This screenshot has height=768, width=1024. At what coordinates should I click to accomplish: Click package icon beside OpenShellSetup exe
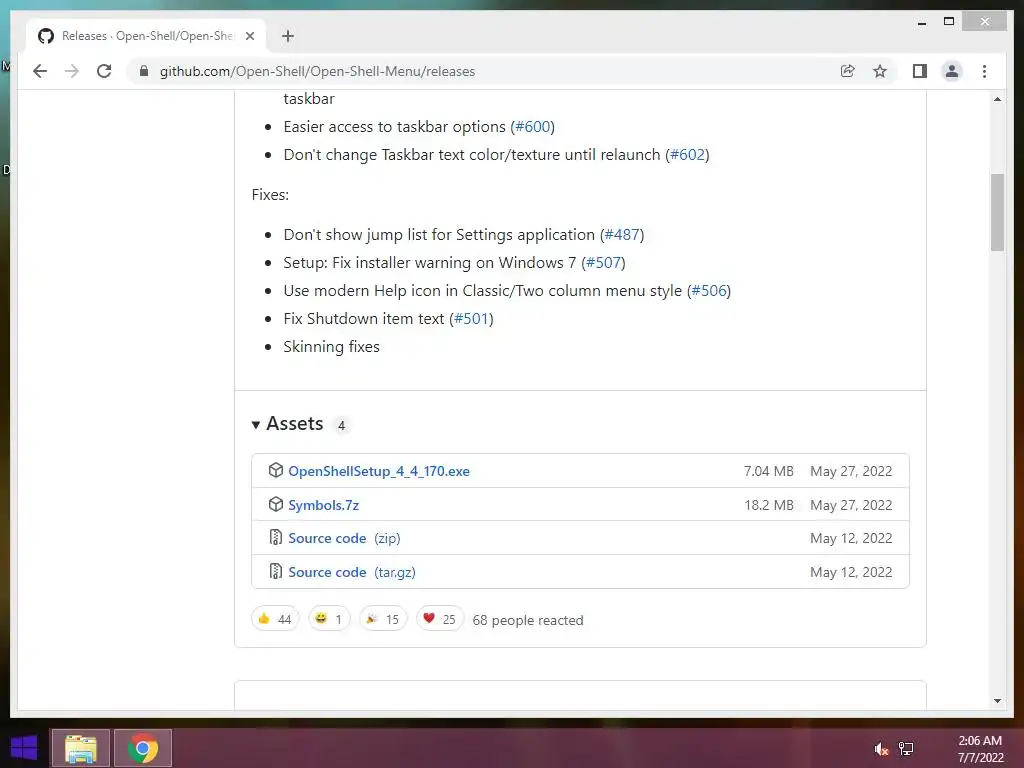tap(276, 470)
